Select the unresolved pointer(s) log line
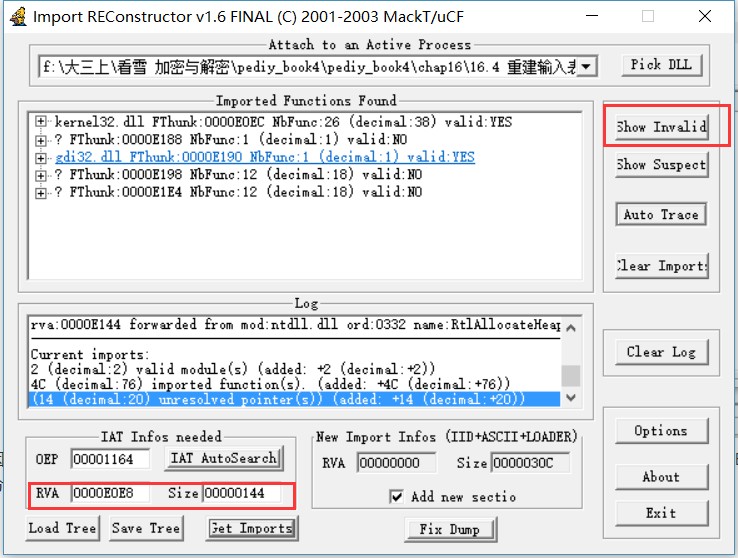This screenshot has width=738, height=558. pos(295,399)
